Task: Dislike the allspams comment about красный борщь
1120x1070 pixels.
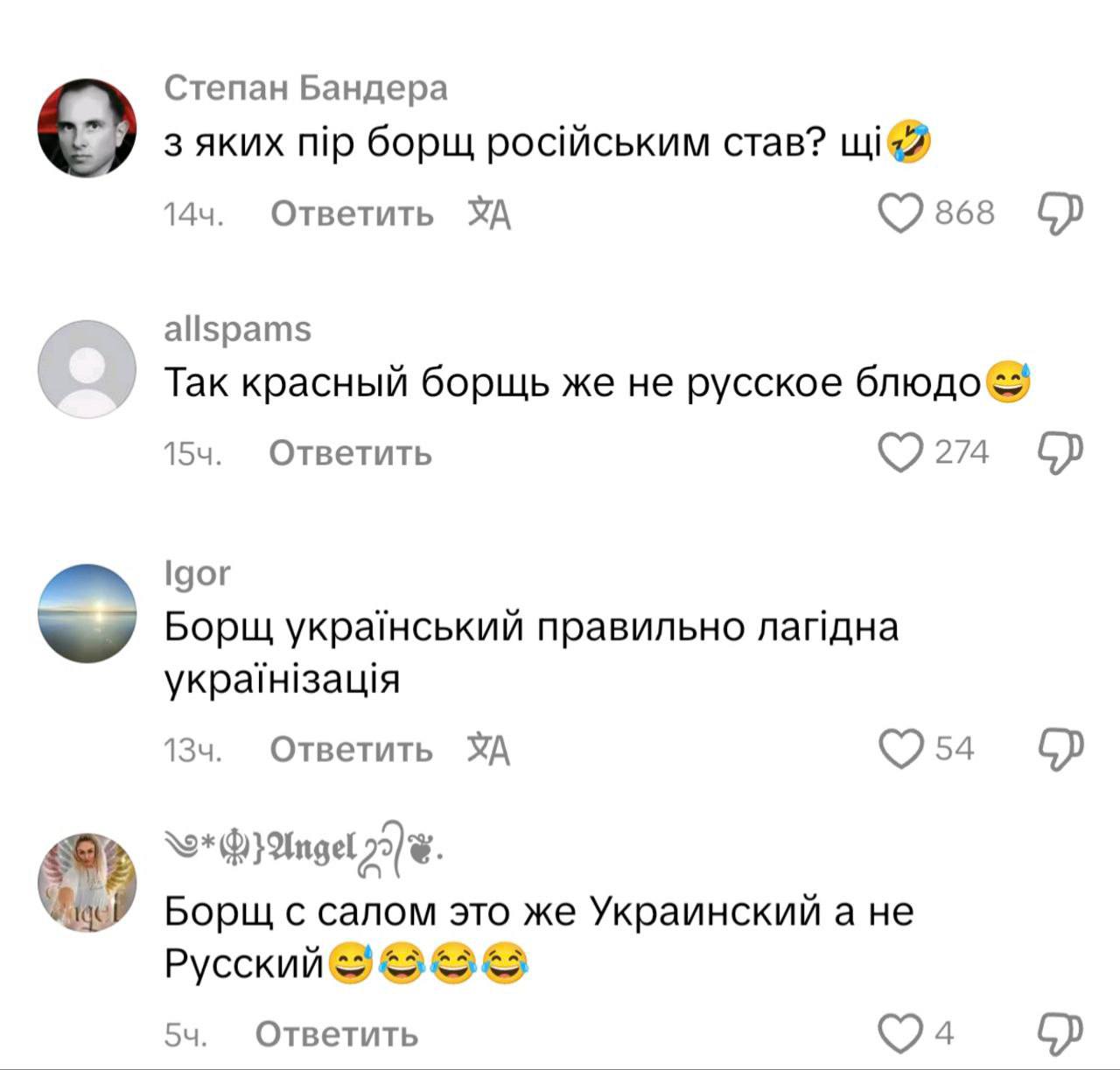Action: coord(1060,453)
